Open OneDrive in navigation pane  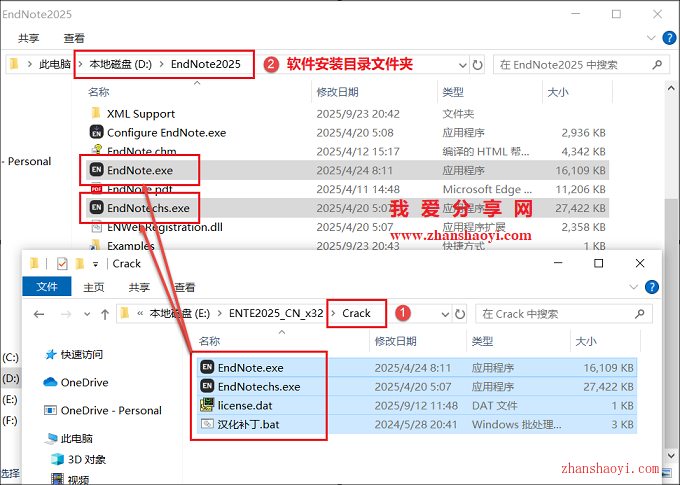[76, 382]
